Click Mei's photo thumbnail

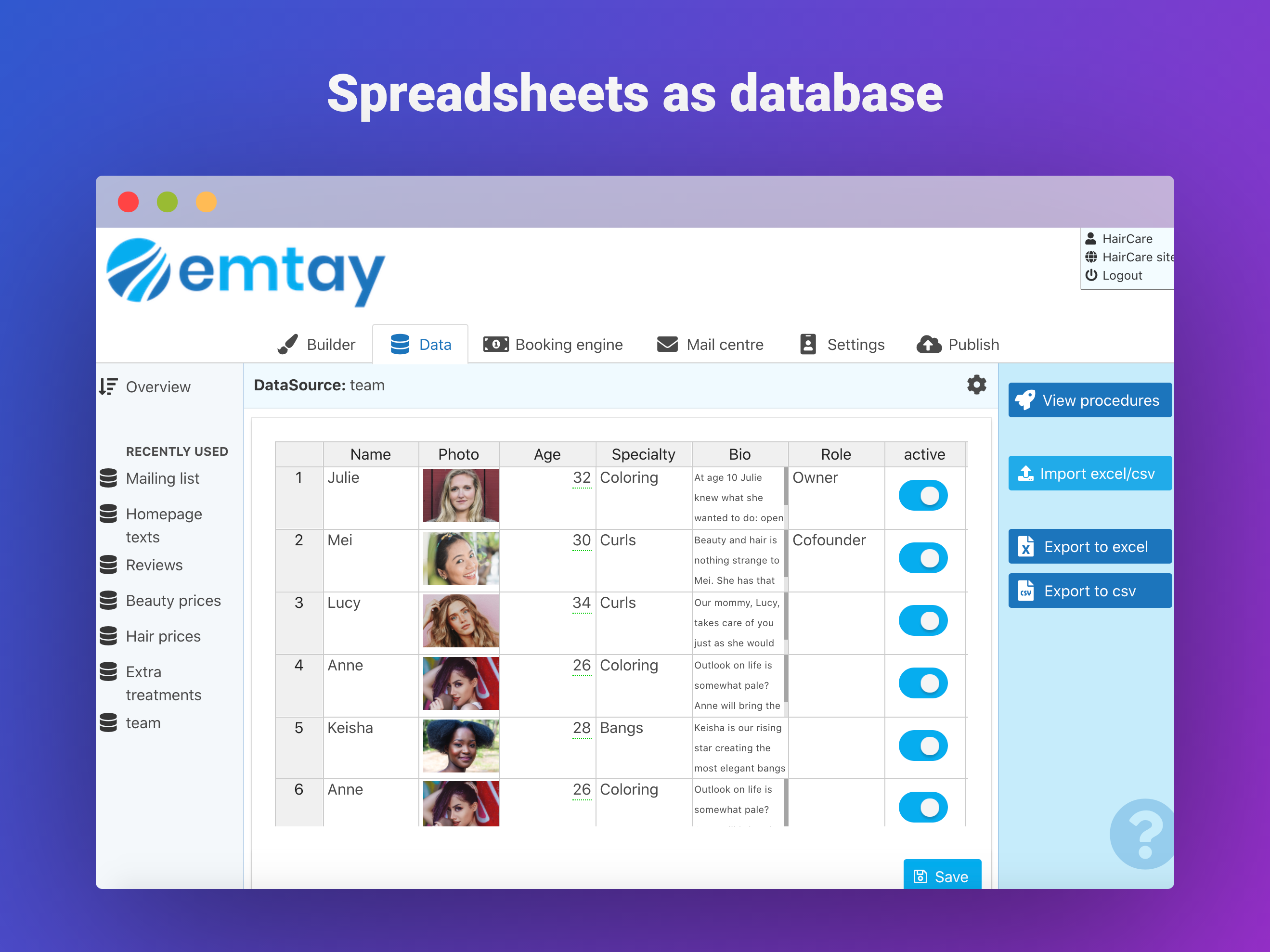click(x=460, y=558)
